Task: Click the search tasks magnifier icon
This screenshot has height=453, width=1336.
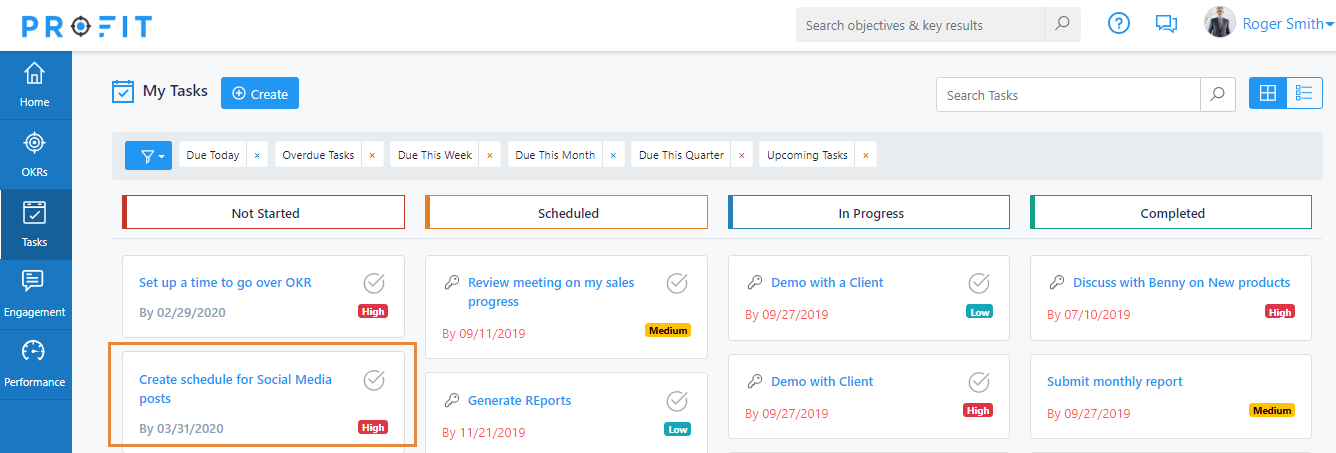Action: pos(1217,95)
